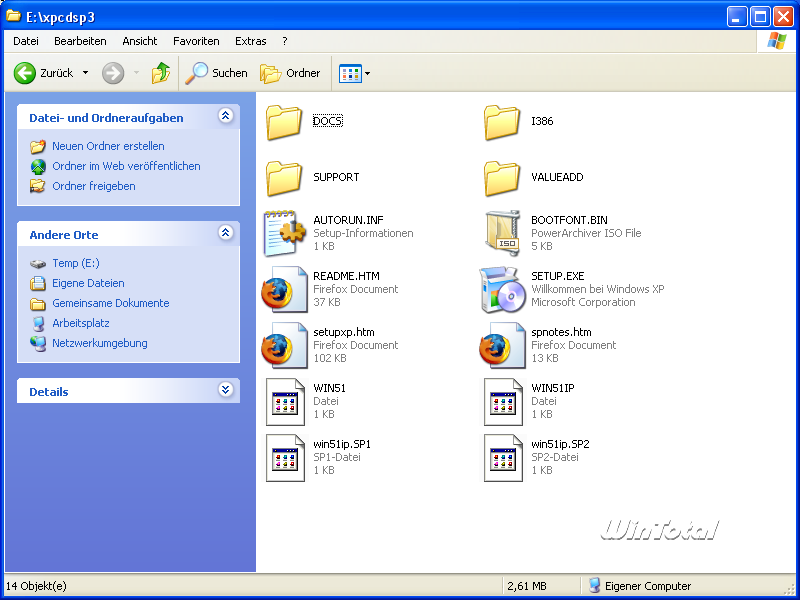Expand the Details panel
Viewport: 800px width, 600px height.
point(226,390)
